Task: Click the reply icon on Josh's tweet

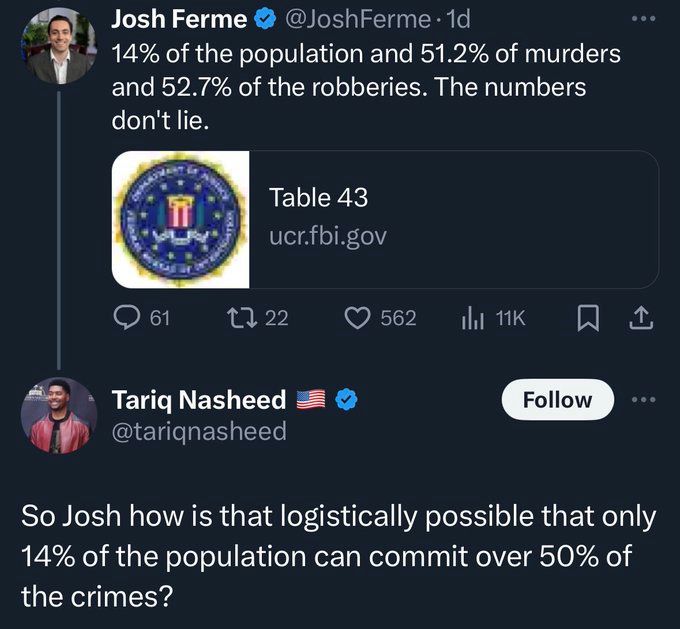Action: coord(125,318)
